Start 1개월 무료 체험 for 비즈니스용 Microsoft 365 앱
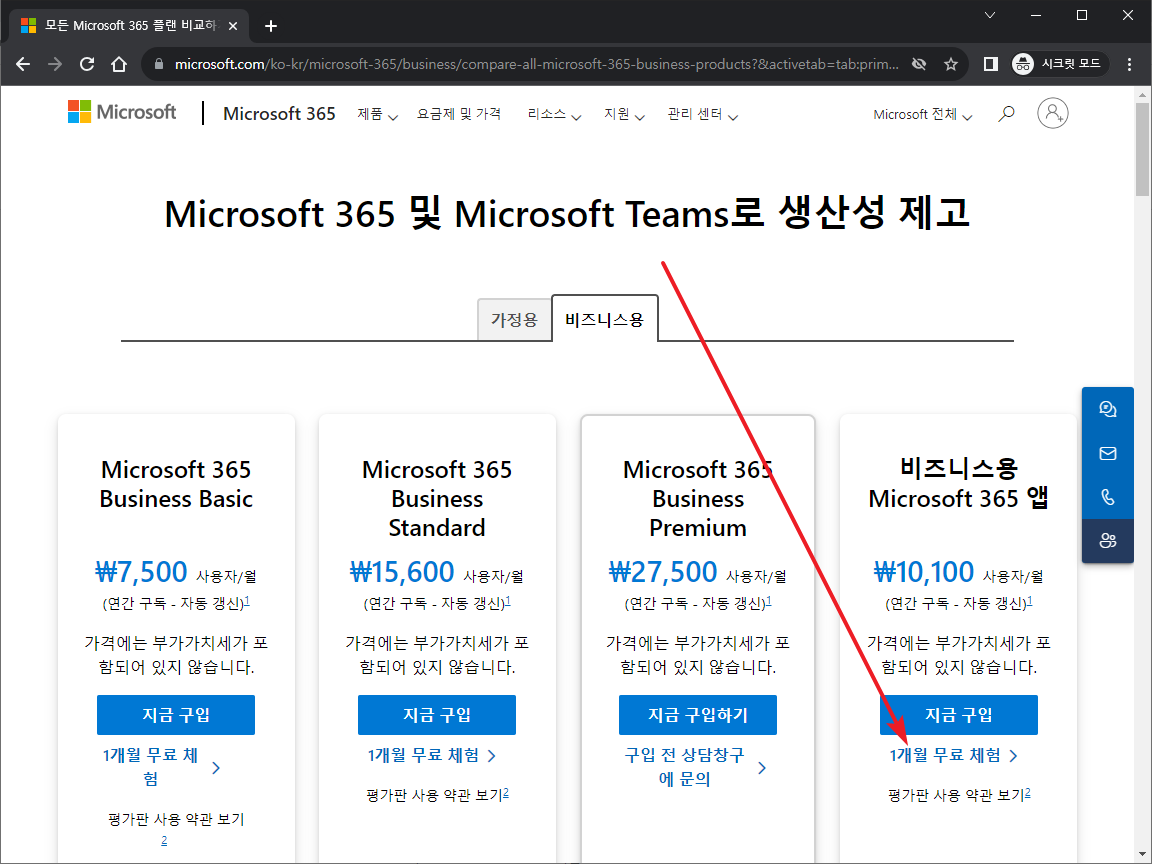The image size is (1152, 864). tap(954, 755)
